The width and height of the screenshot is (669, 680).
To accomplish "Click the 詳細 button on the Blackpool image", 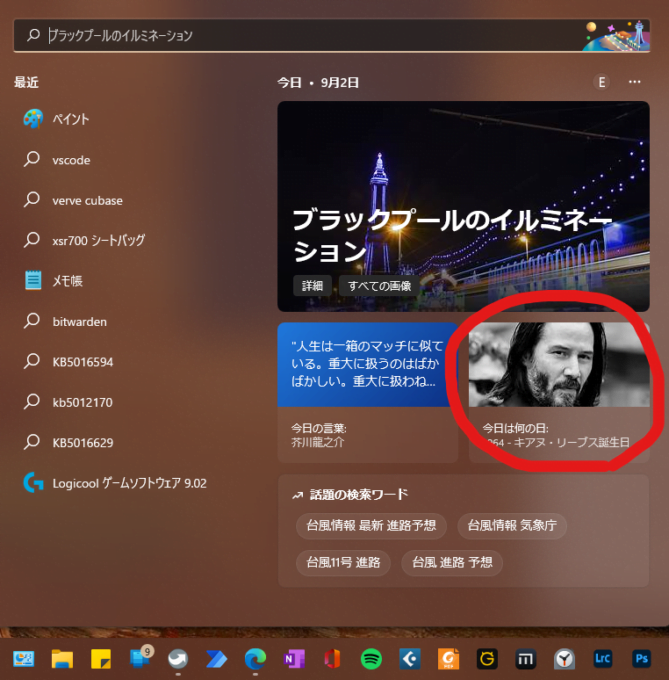I will coord(313,285).
